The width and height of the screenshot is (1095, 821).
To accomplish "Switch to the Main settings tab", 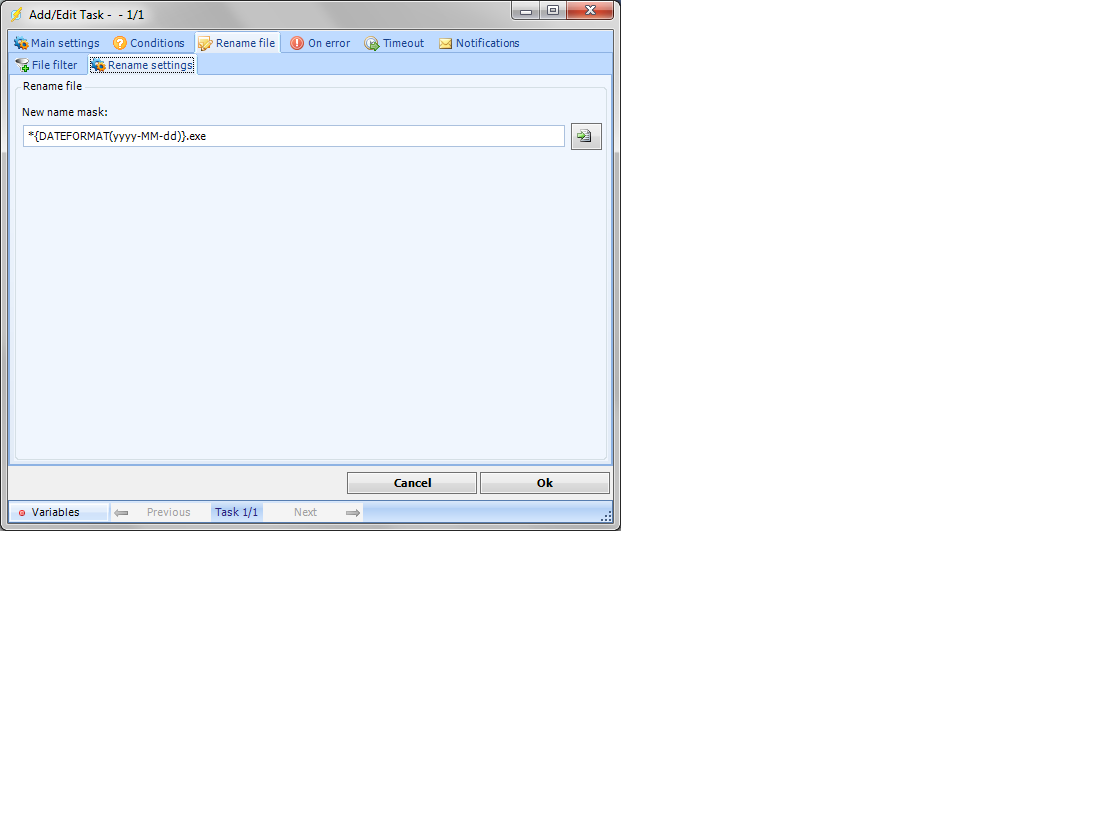I will tap(57, 44).
